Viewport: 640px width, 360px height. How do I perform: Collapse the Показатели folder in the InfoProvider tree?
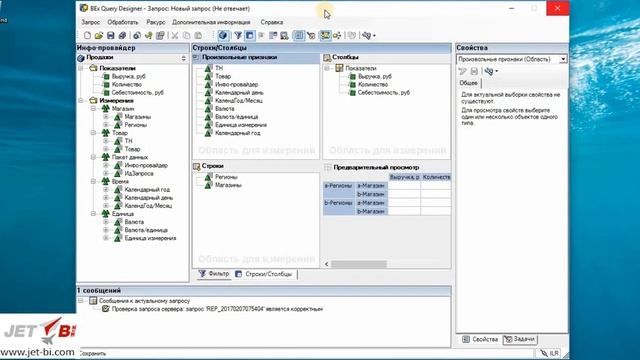tap(81, 68)
